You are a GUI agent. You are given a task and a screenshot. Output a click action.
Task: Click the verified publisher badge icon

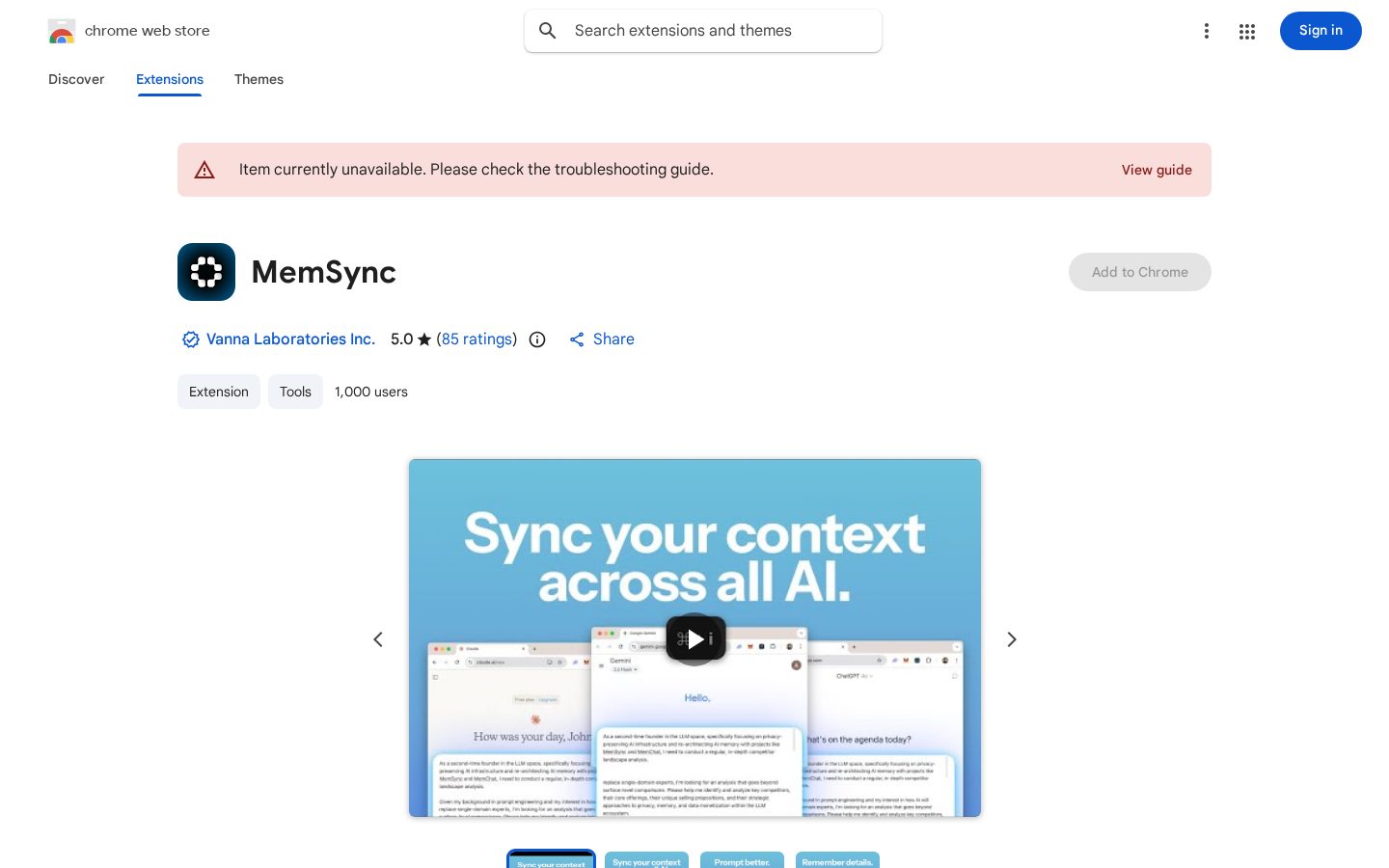[191, 339]
